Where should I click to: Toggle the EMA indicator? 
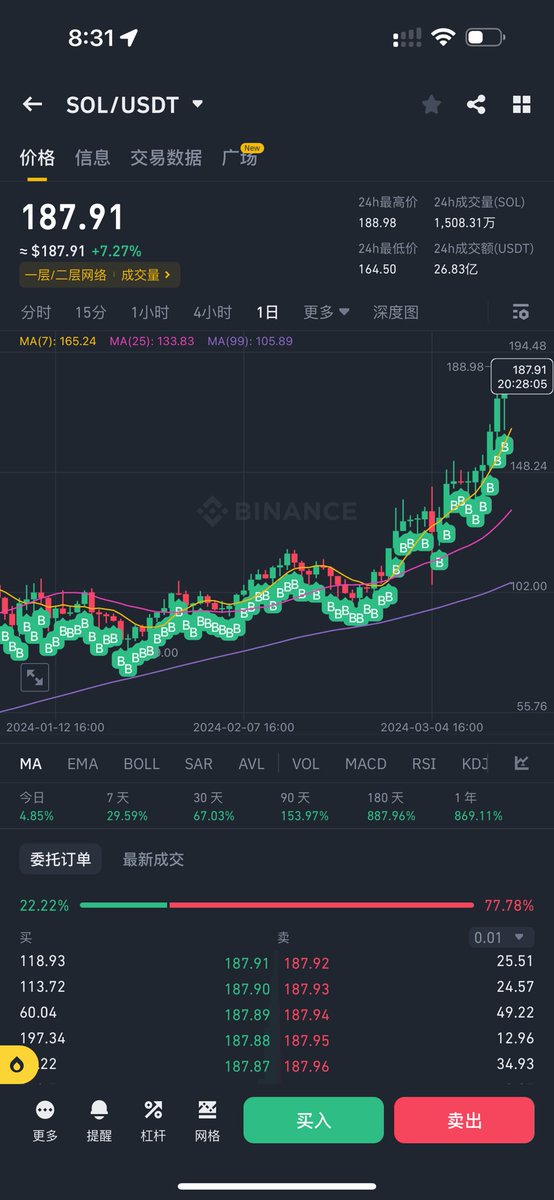tap(83, 763)
